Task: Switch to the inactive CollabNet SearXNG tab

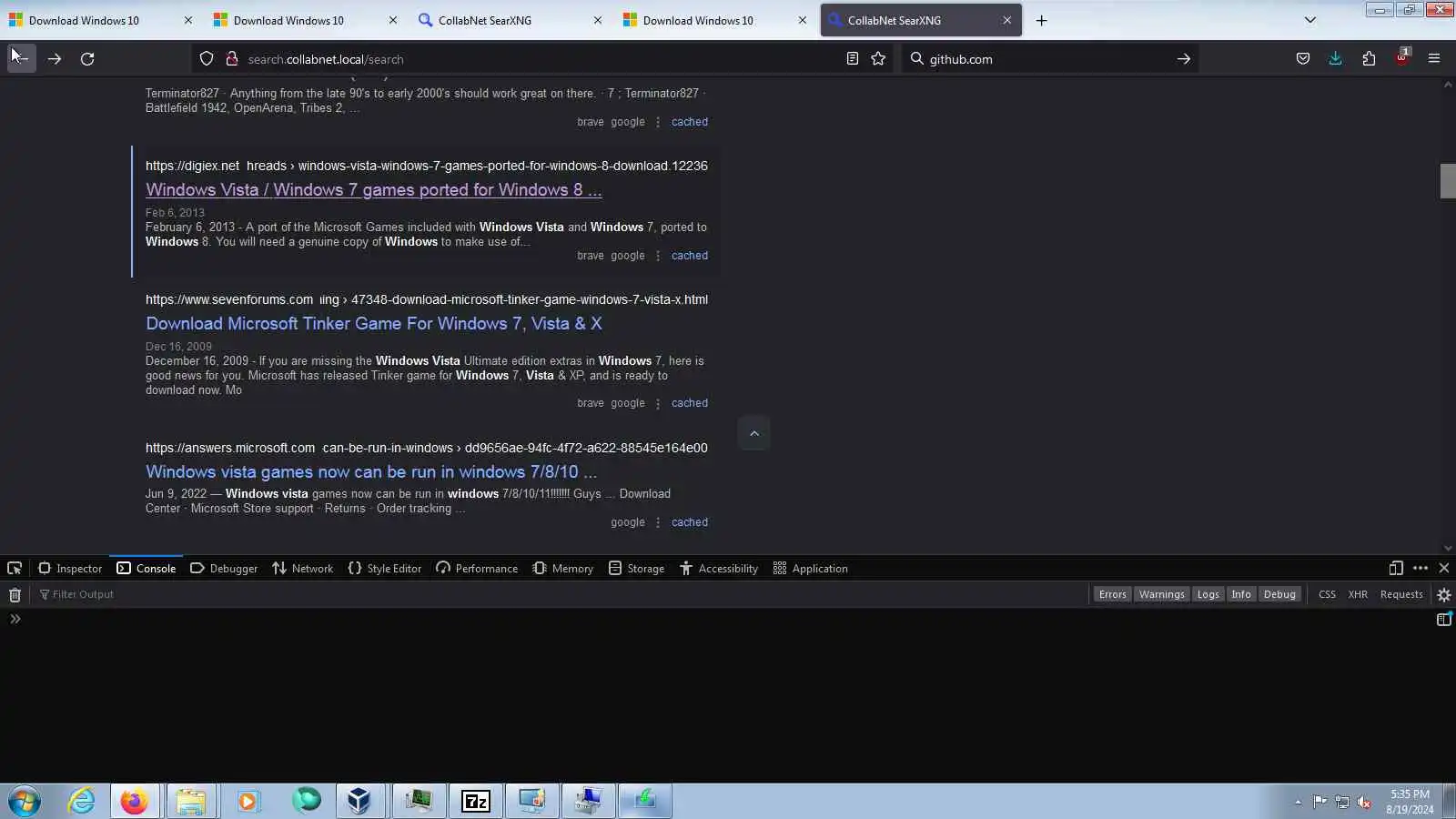Action: pyautogui.click(x=509, y=20)
